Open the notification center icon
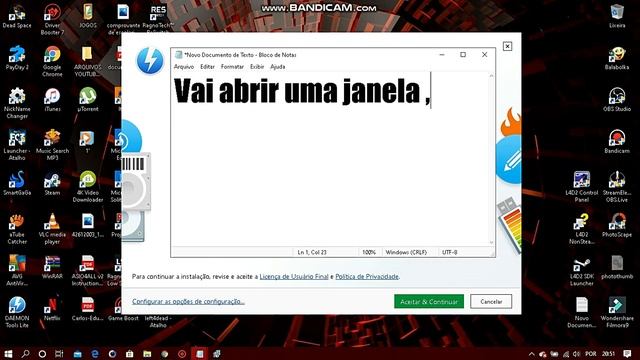640x360 pixels. coord(627,353)
